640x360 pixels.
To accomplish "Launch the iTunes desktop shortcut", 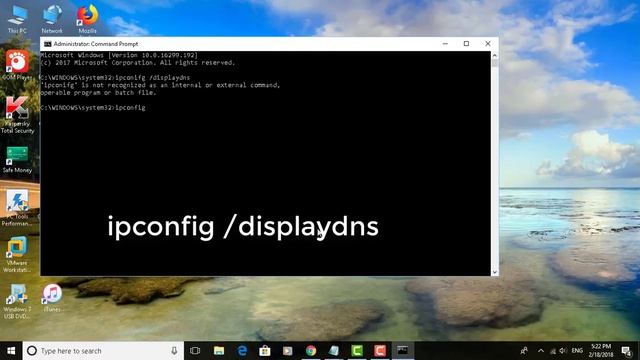I will coord(52,298).
